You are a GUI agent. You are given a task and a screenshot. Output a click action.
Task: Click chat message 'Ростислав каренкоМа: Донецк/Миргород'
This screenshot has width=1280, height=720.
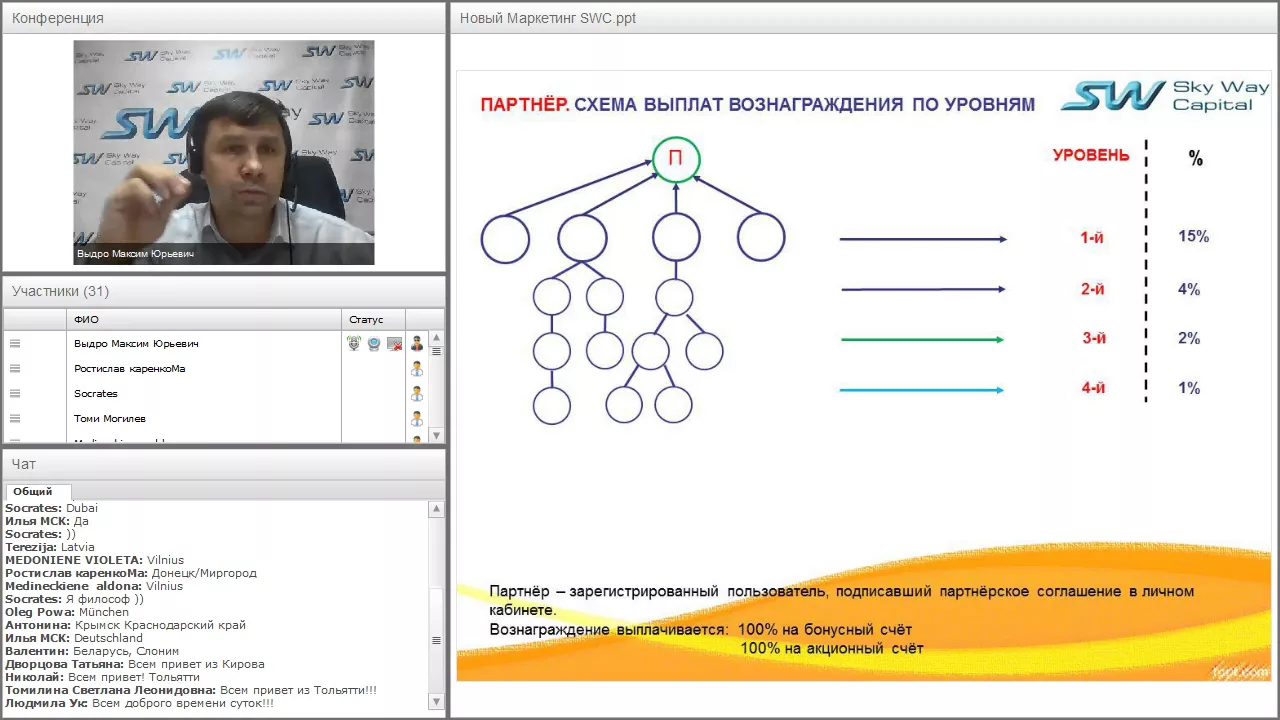131,573
